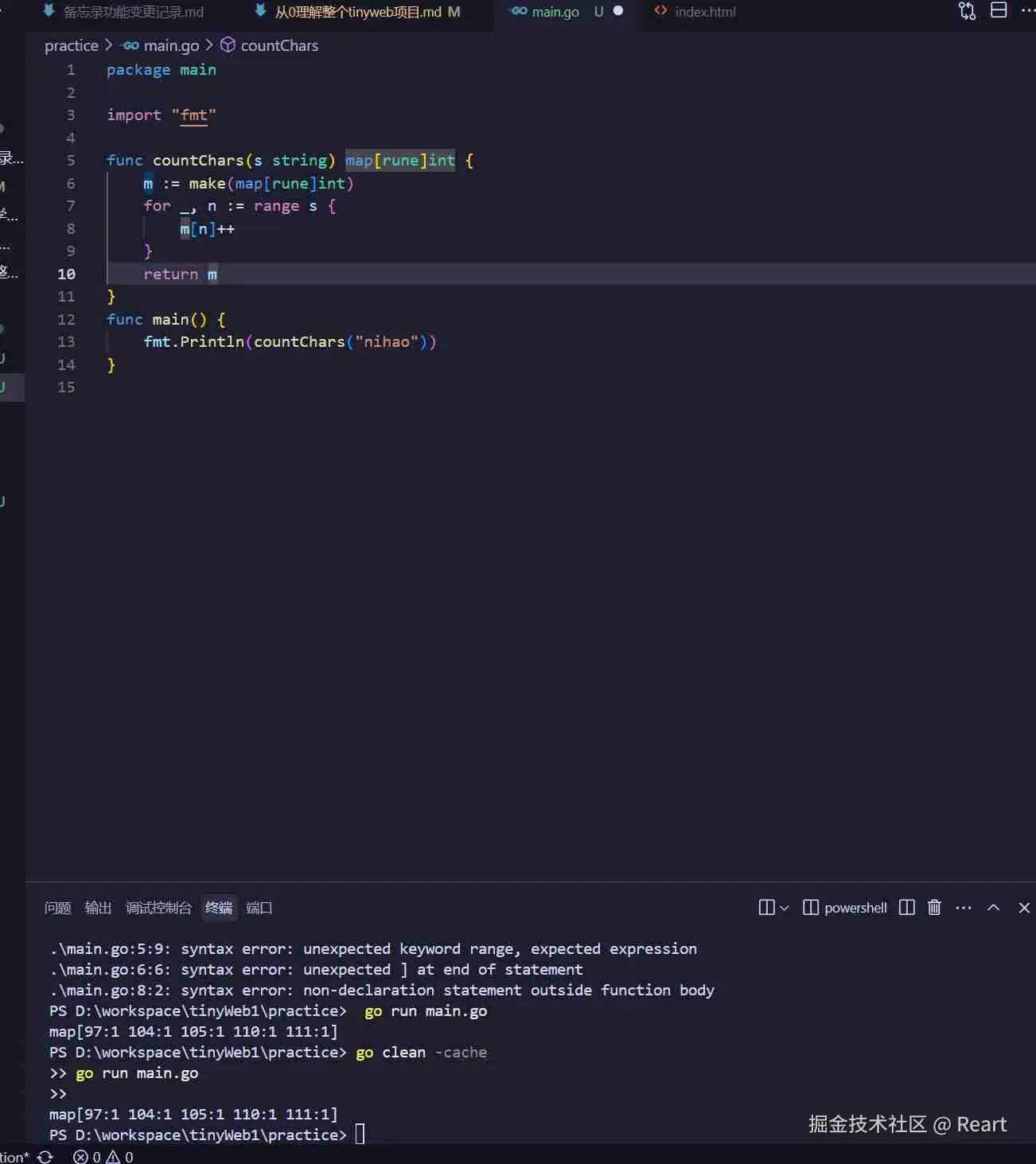Select the 问题 panel tab
This screenshot has height=1164, width=1036.
(x=58, y=908)
